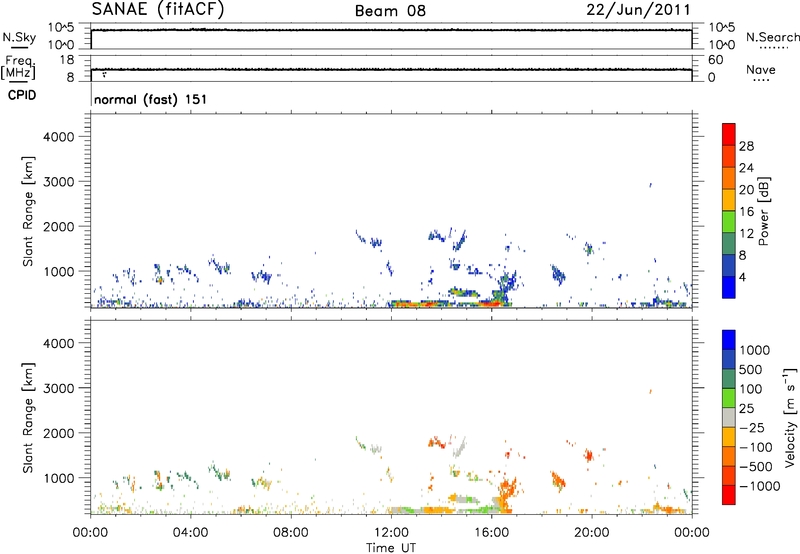Click the orange echo cluster near 16:30 in velocity panel

pos(508,491)
